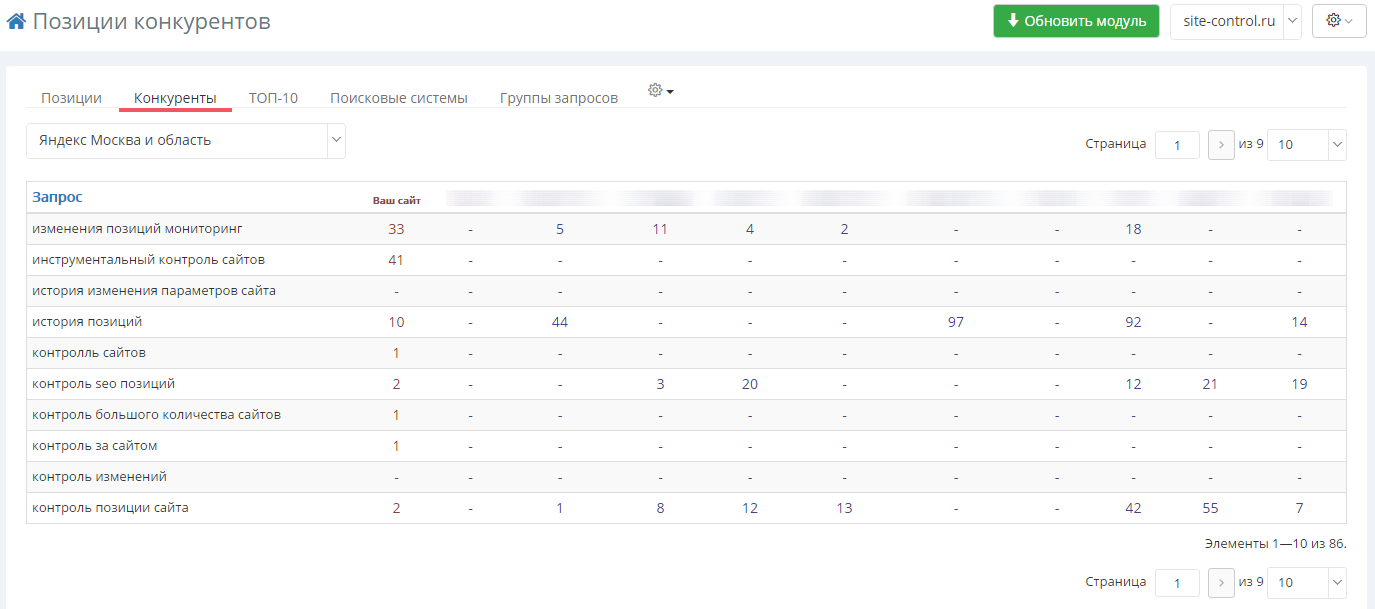Expand the Яндекс Москва и область dropdown
The image size is (1375, 609).
pyautogui.click(x=186, y=141)
